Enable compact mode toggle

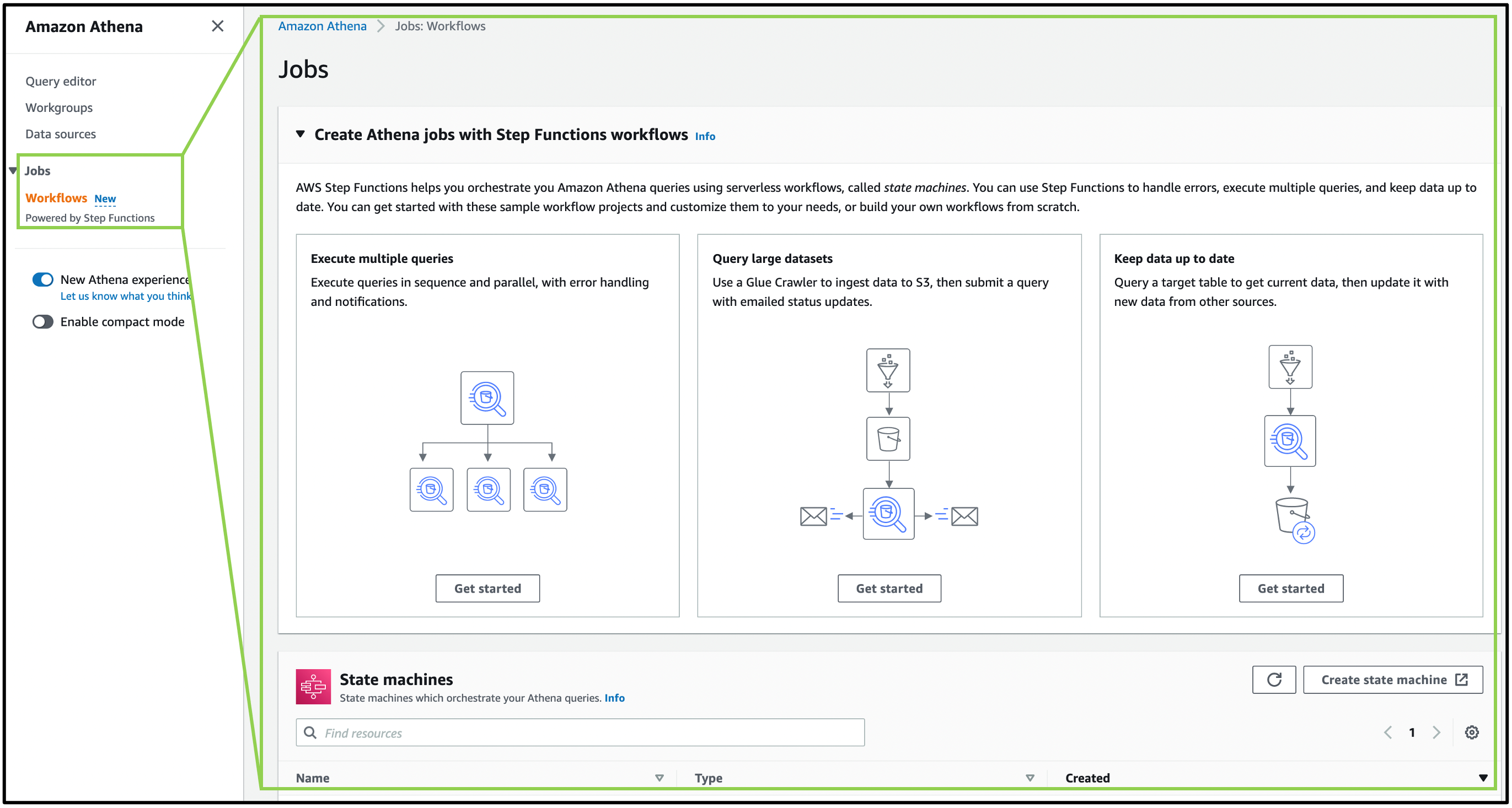[x=43, y=322]
